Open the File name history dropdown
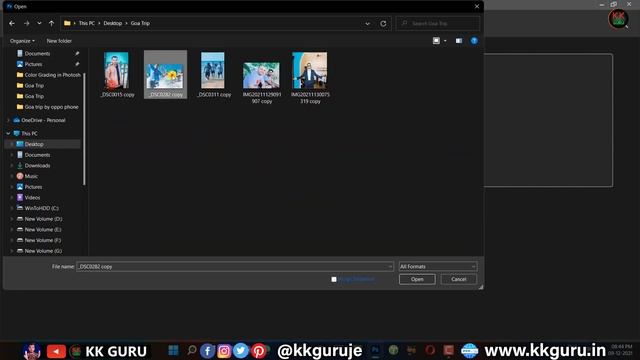 390,267
